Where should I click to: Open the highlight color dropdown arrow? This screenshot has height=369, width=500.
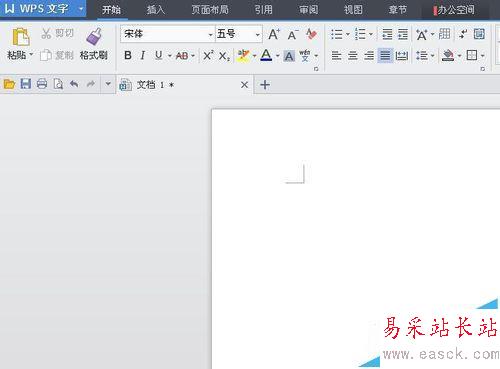click(x=254, y=56)
